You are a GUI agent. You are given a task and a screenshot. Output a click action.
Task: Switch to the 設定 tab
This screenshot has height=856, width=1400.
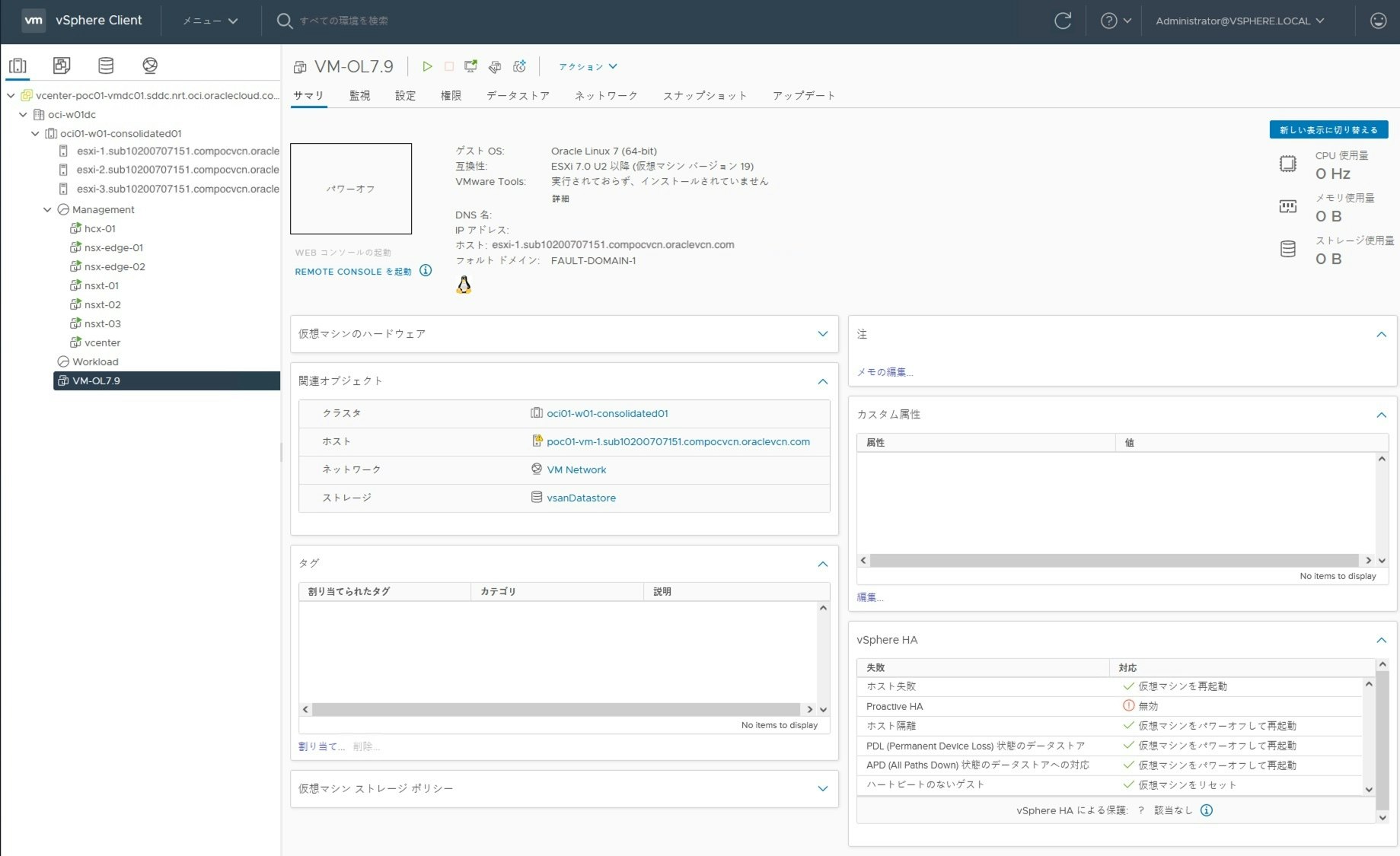[405, 96]
